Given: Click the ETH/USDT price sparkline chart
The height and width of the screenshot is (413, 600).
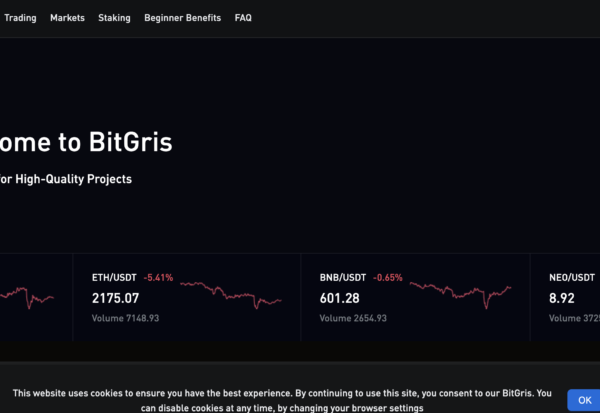Looking at the screenshot, I should tap(231, 296).
